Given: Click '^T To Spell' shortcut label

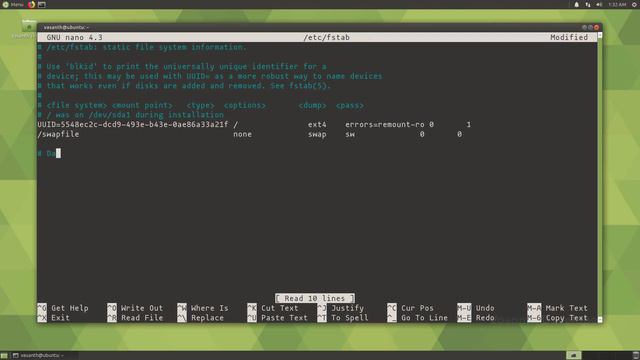Looking at the screenshot, I should coord(343,318).
